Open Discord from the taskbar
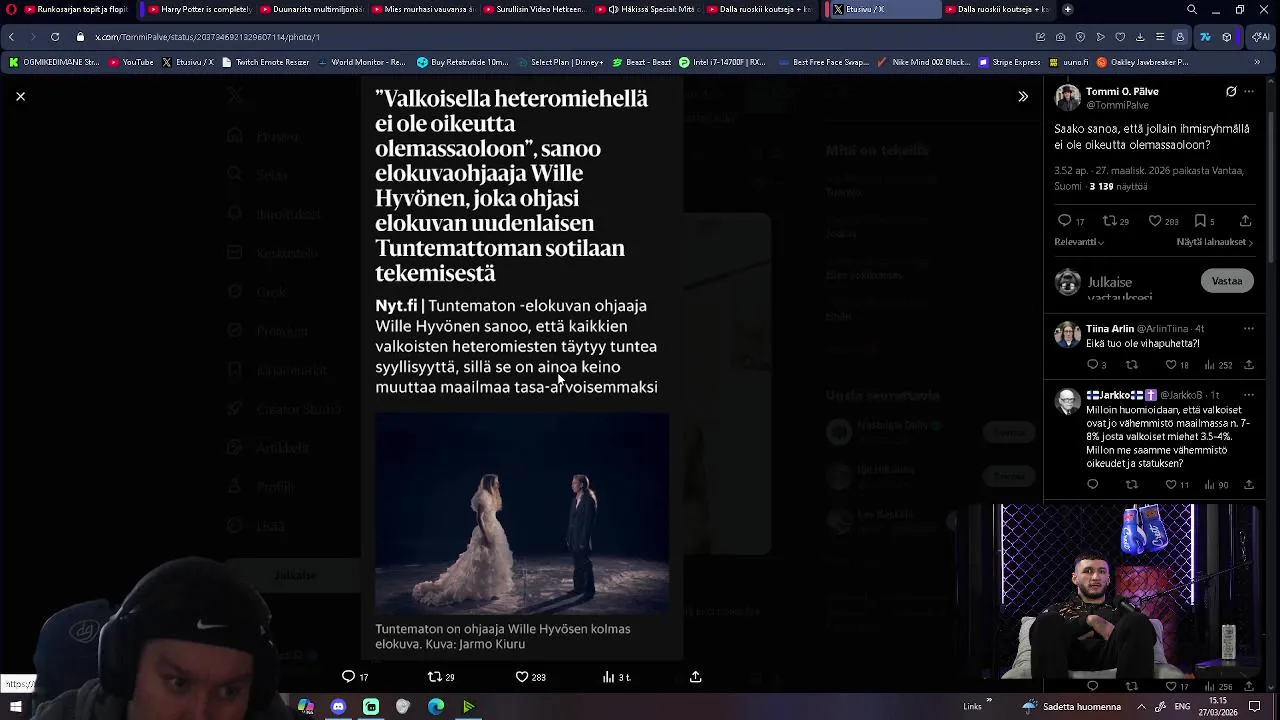The image size is (1280, 720). pos(338,707)
